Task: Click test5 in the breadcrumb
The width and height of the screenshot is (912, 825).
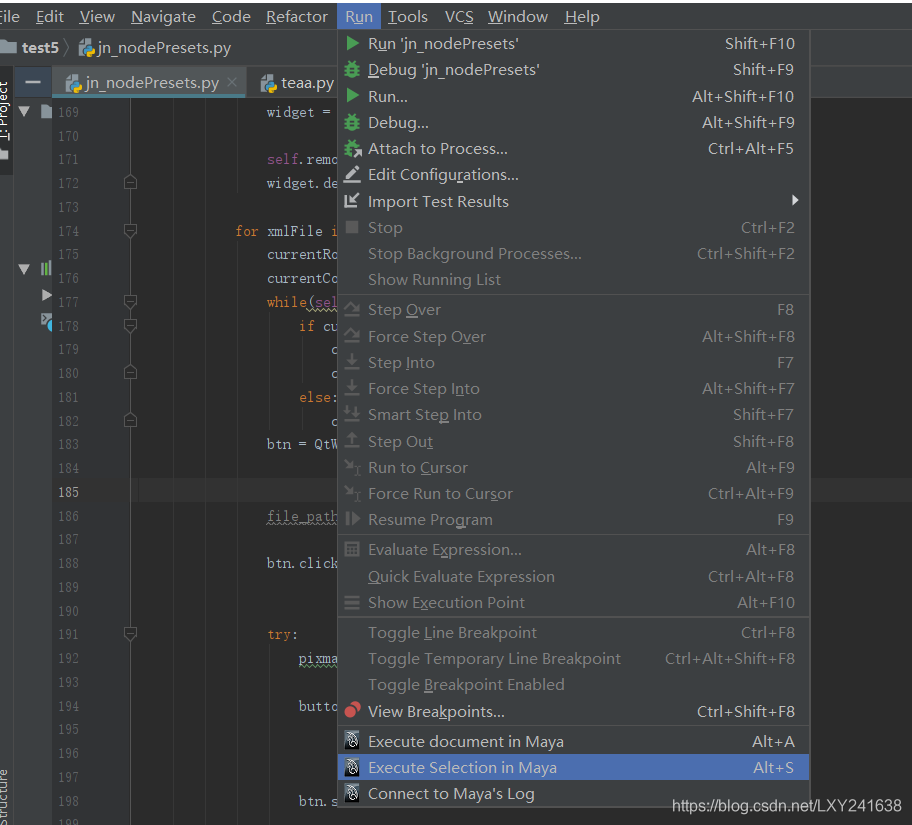Action: (40, 48)
